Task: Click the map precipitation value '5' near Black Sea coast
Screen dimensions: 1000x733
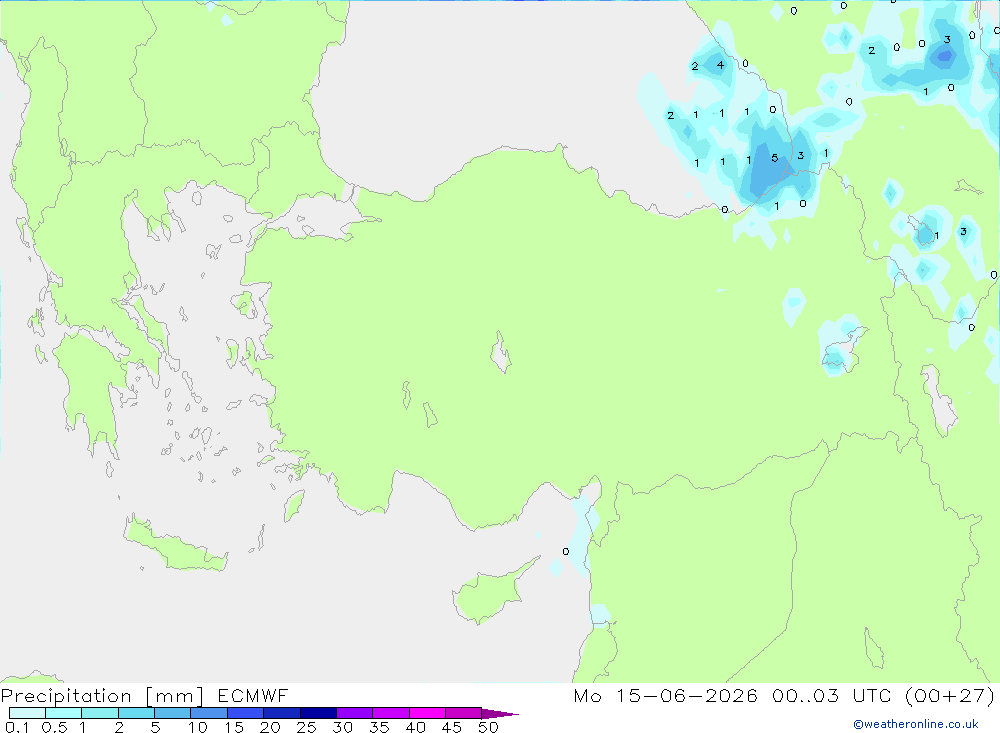Action: [x=774, y=158]
